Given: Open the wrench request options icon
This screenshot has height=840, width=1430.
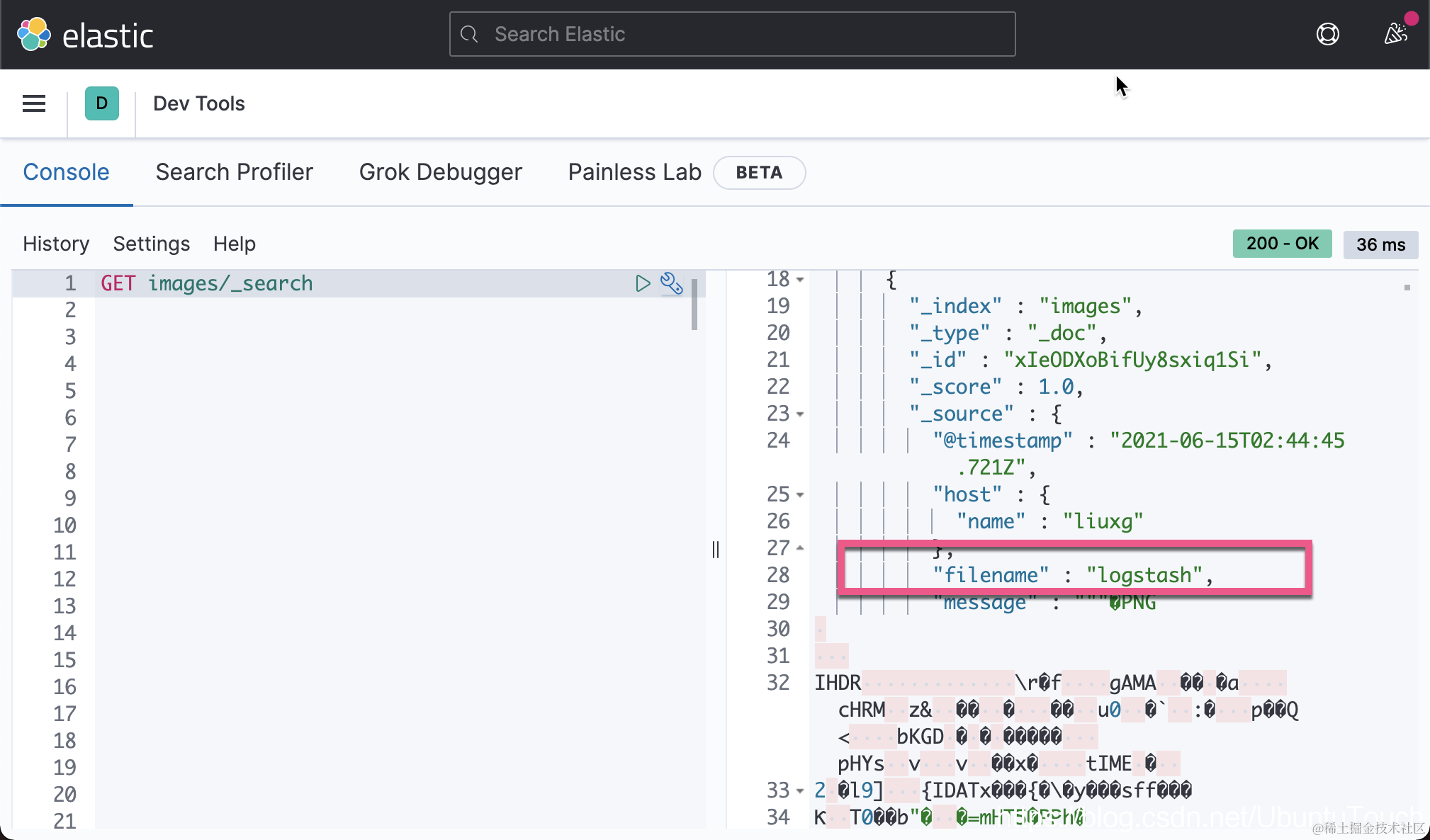Looking at the screenshot, I should (x=671, y=284).
